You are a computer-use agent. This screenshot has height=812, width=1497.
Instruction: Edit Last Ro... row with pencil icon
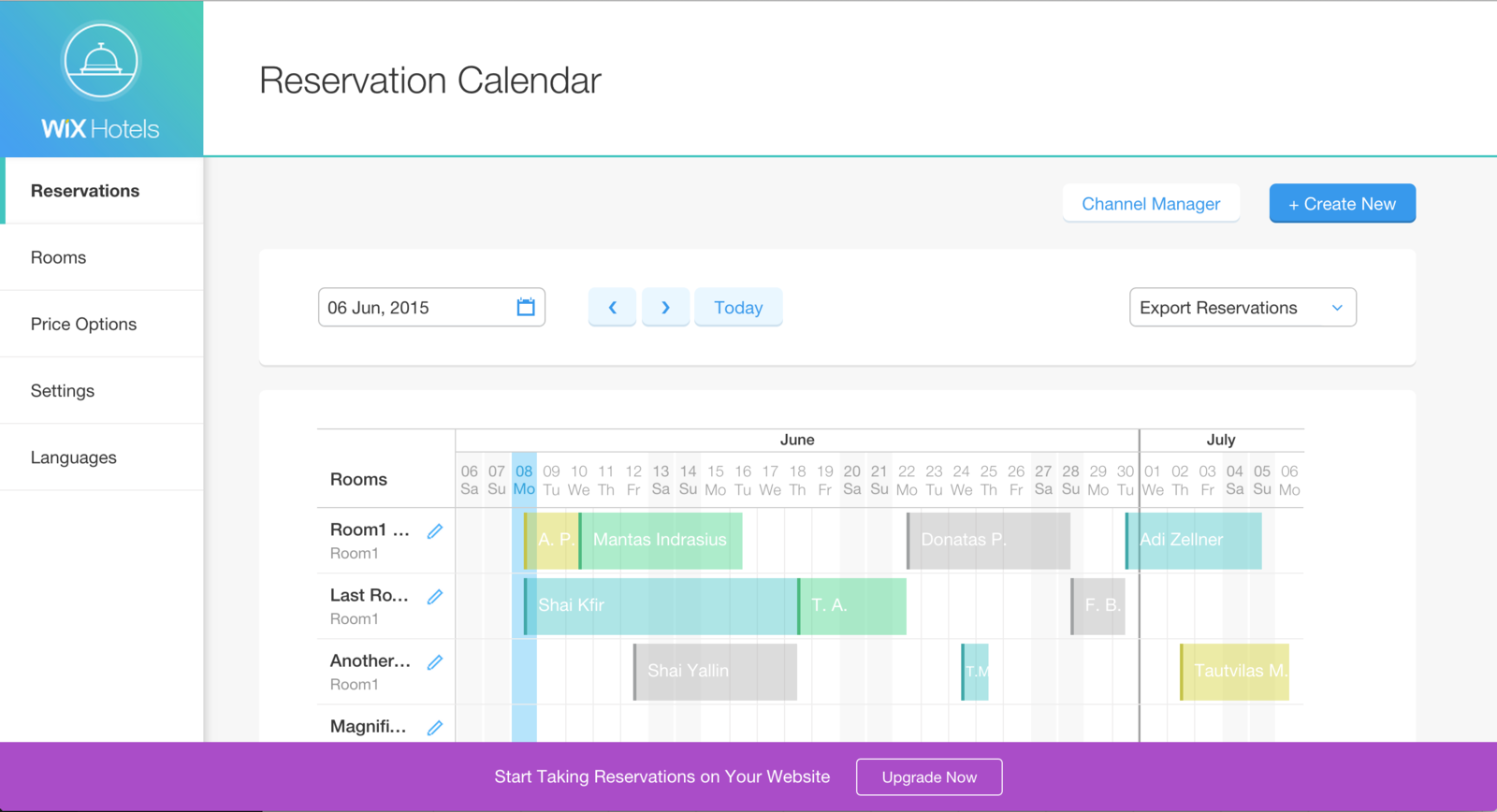click(x=435, y=597)
